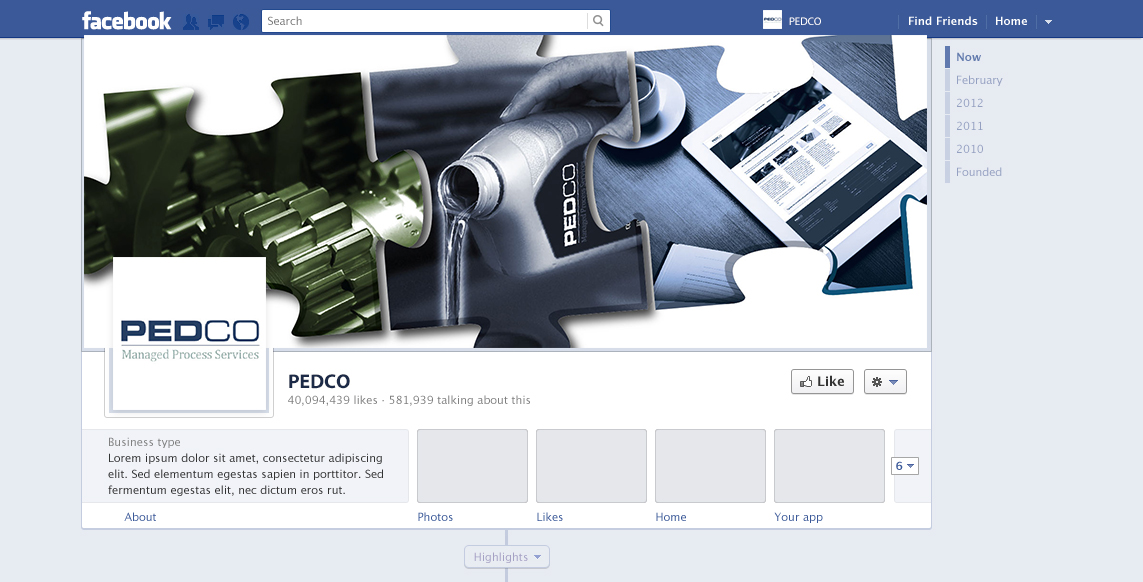Open the Photos app thumbnail
This screenshot has width=1143, height=582.
[472, 466]
